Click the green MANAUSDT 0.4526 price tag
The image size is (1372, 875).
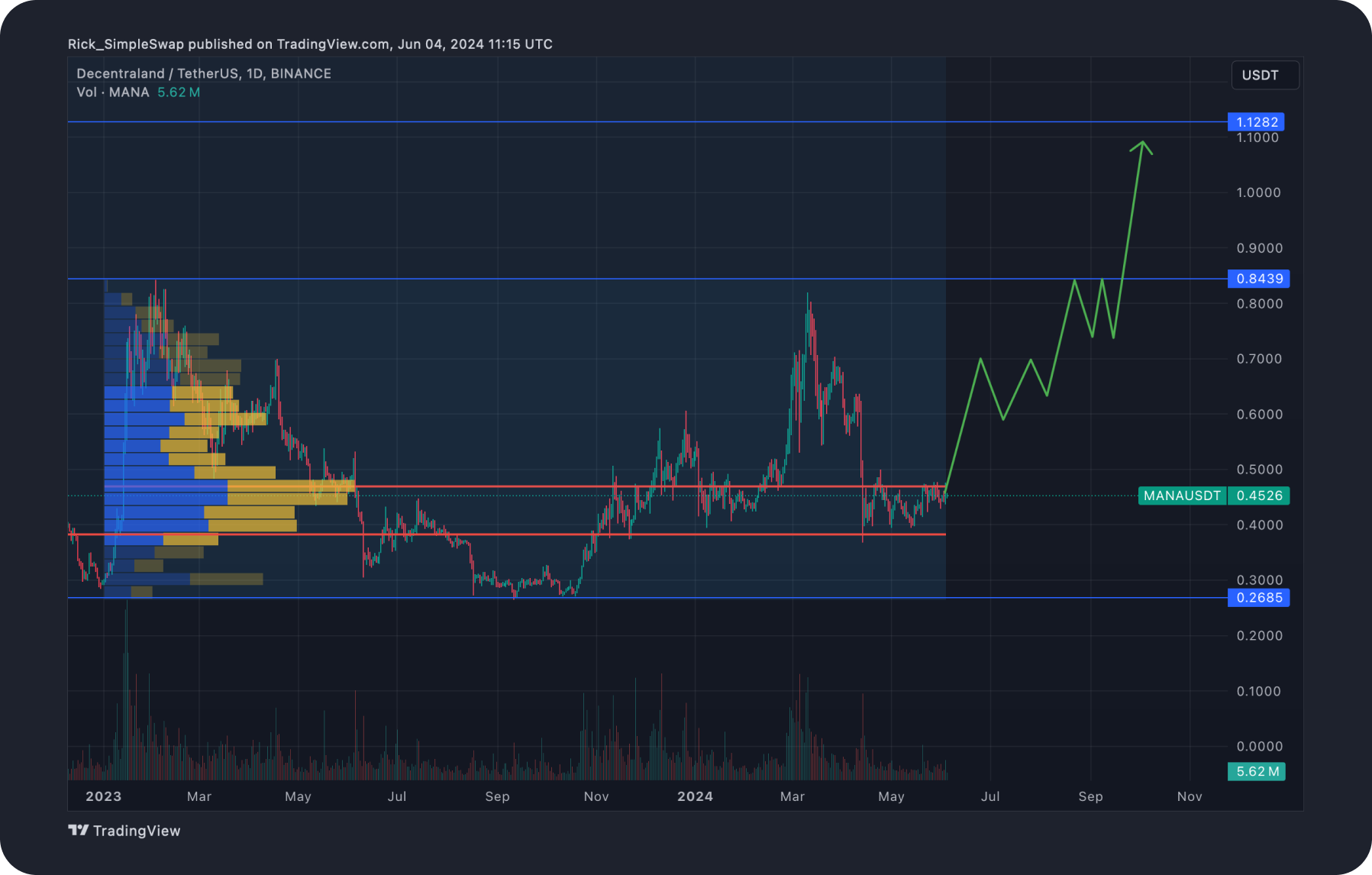coord(1213,496)
